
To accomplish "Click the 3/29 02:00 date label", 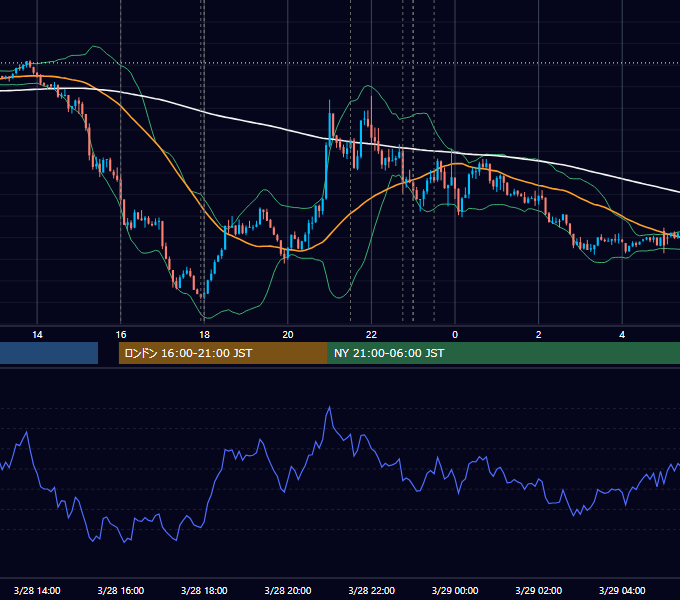I will [x=539, y=590].
